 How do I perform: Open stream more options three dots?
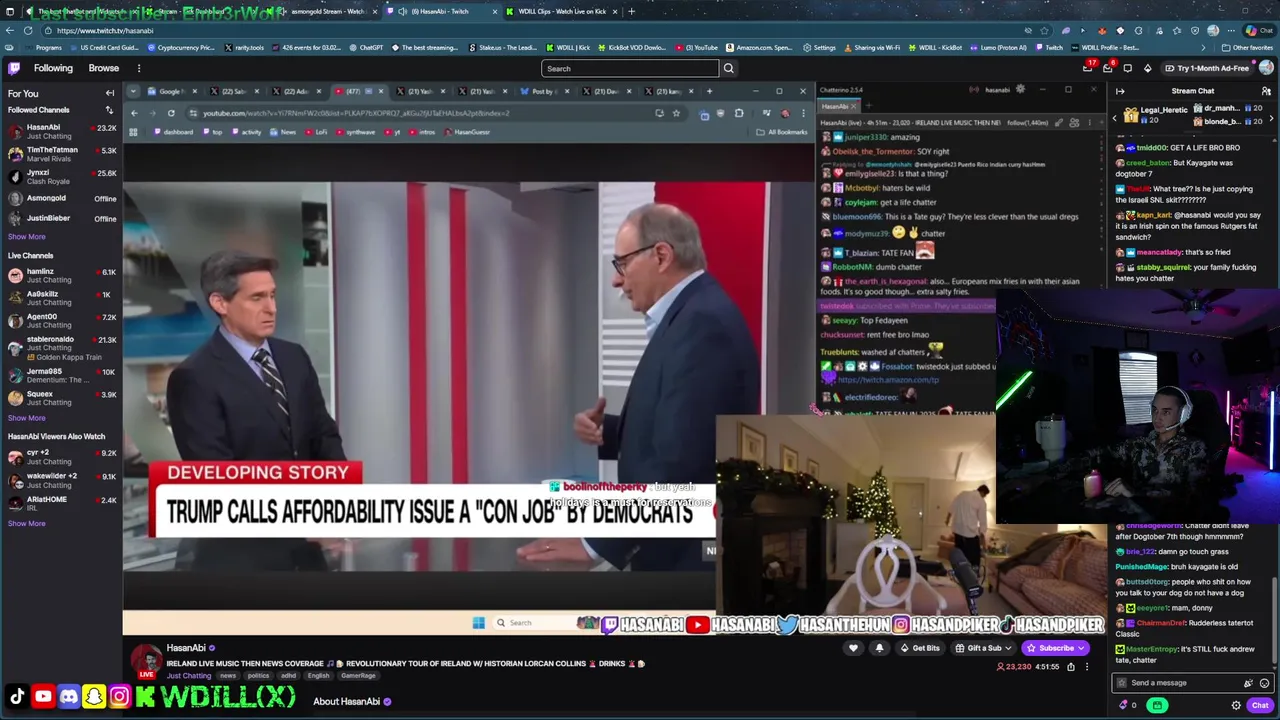[x=1087, y=667]
